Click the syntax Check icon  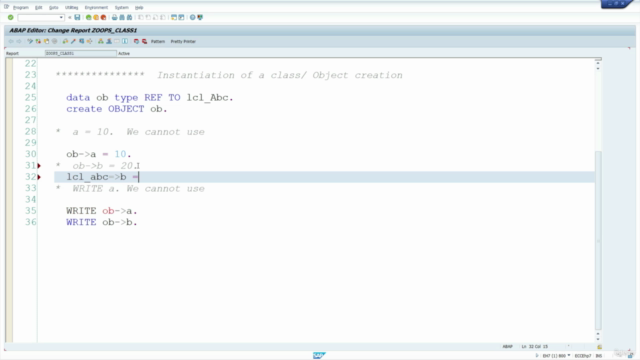[65, 41]
